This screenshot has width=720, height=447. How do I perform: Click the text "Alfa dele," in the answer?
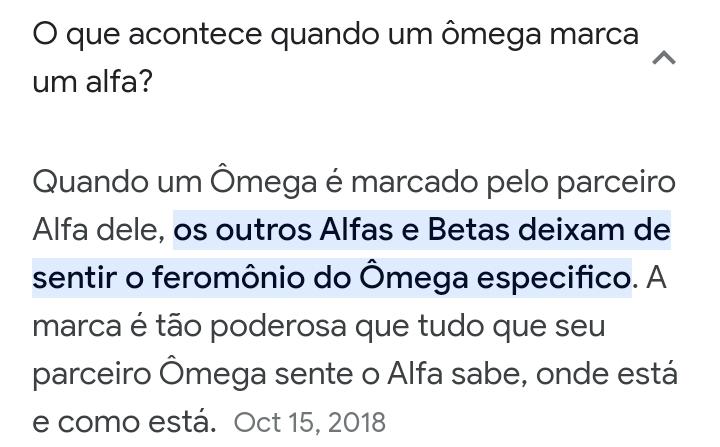(98, 231)
